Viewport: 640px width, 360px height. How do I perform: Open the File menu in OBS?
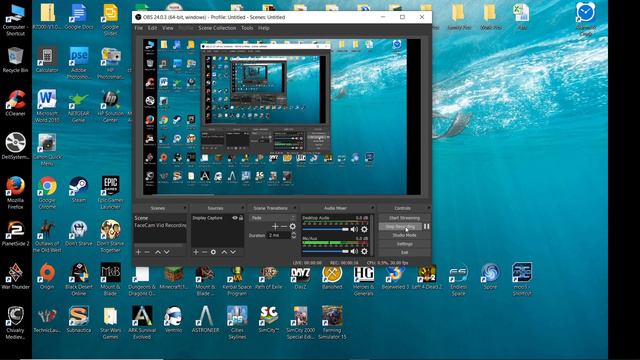point(139,28)
